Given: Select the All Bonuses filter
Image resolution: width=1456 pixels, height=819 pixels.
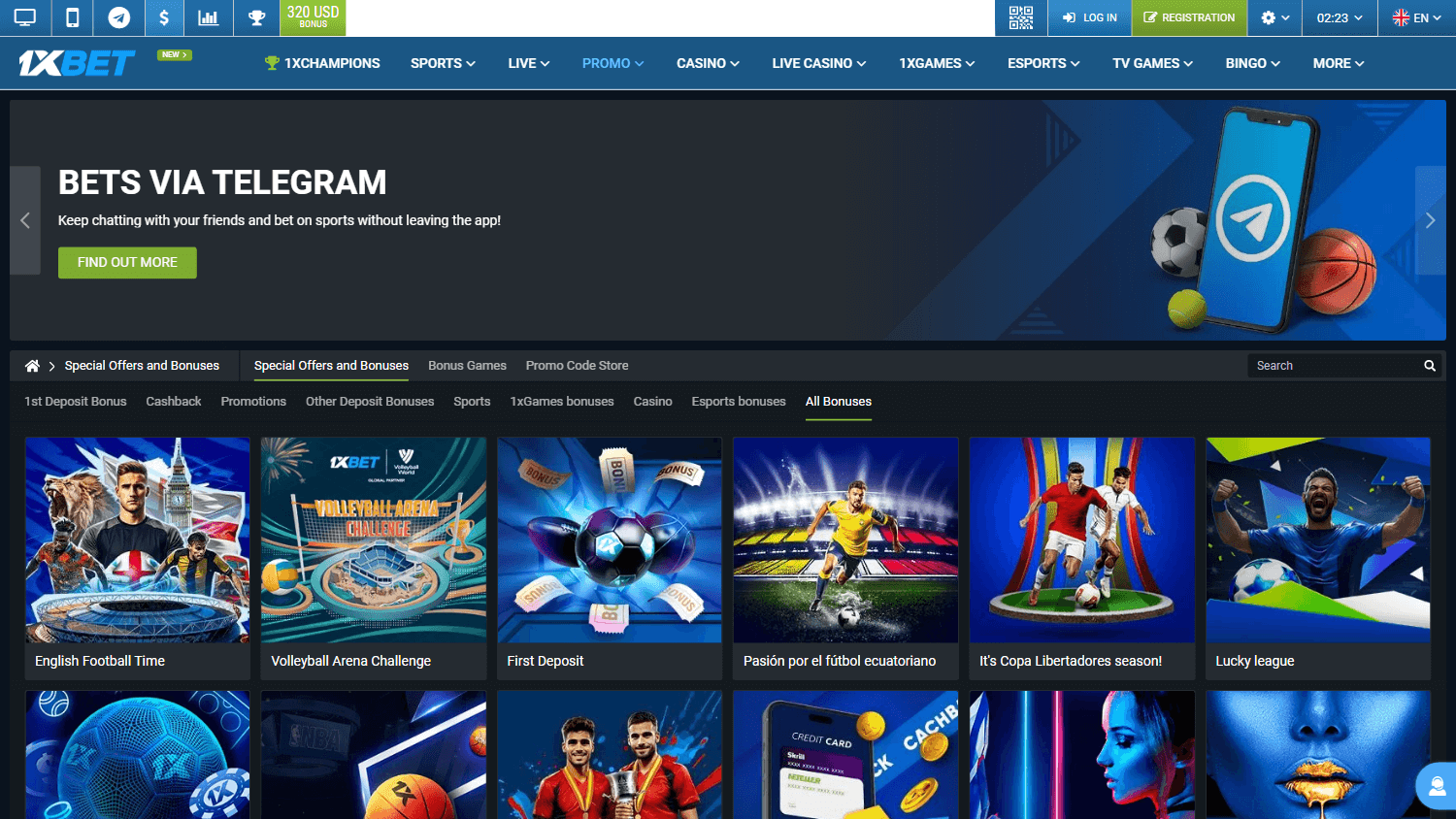Looking at the screenshot, I should click(x=839, y=402).
